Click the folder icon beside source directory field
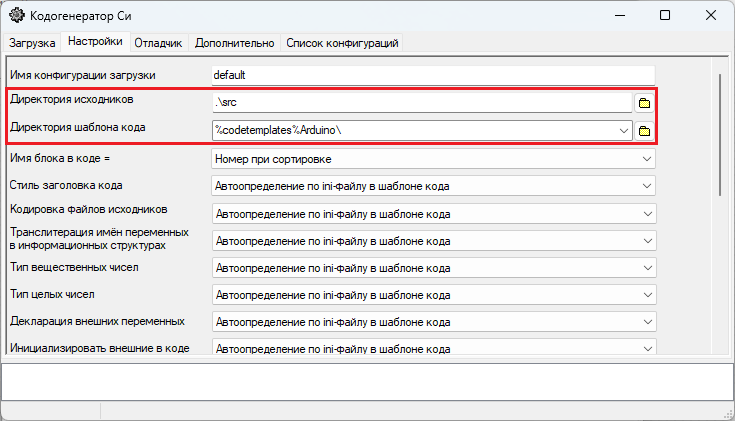735x421 pixels. point(644,103)
